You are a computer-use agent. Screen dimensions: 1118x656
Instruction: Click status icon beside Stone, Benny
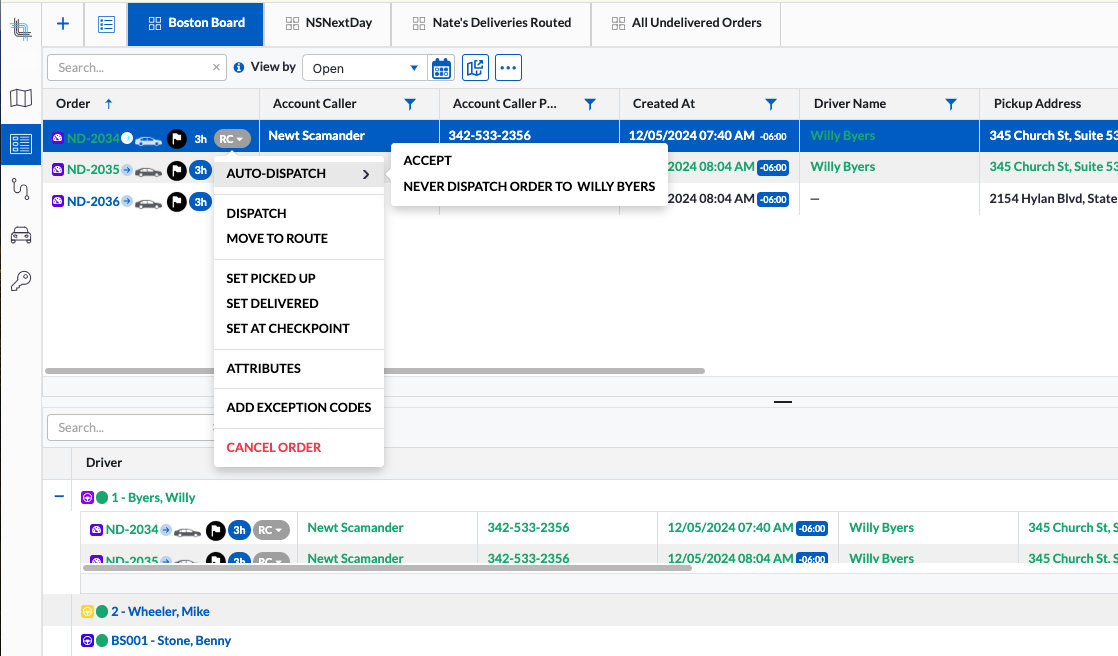click(102, 640)
